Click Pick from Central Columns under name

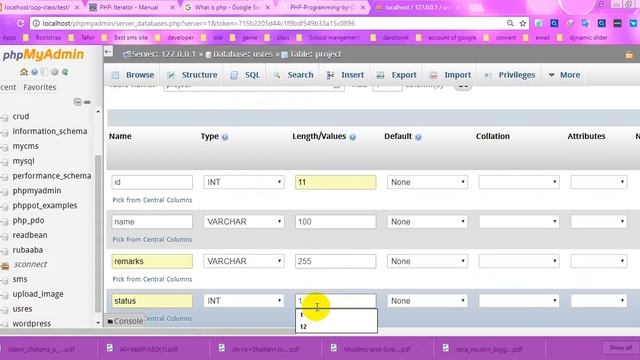152,240
